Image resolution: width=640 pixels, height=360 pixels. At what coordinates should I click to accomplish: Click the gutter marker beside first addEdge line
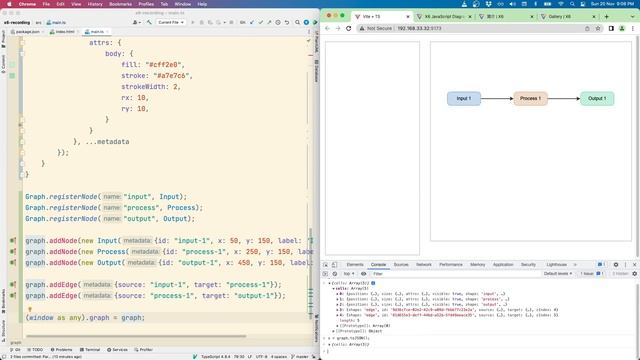tap(13, 284)
